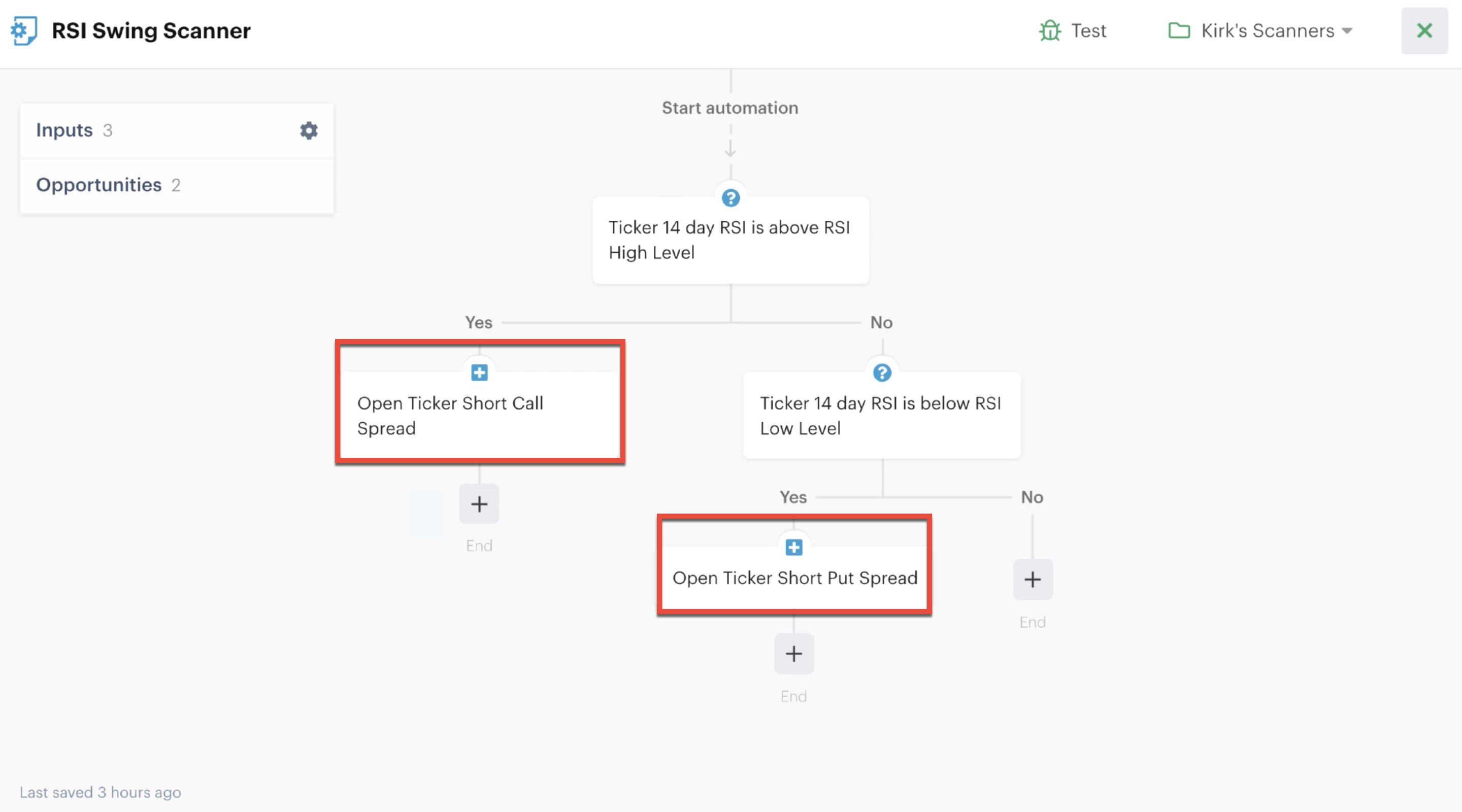1462x812 pixels.
Task: Select the Opportunities panel row
Action: click(x=177, y=185)
